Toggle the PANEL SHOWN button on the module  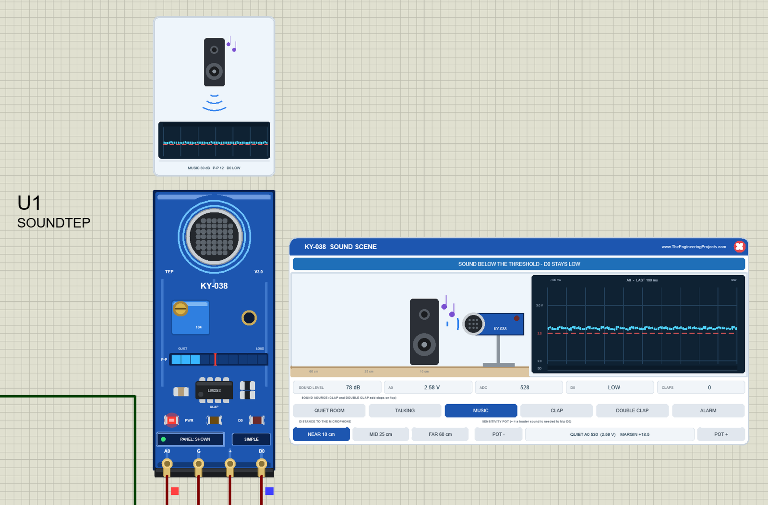[191, 439]
